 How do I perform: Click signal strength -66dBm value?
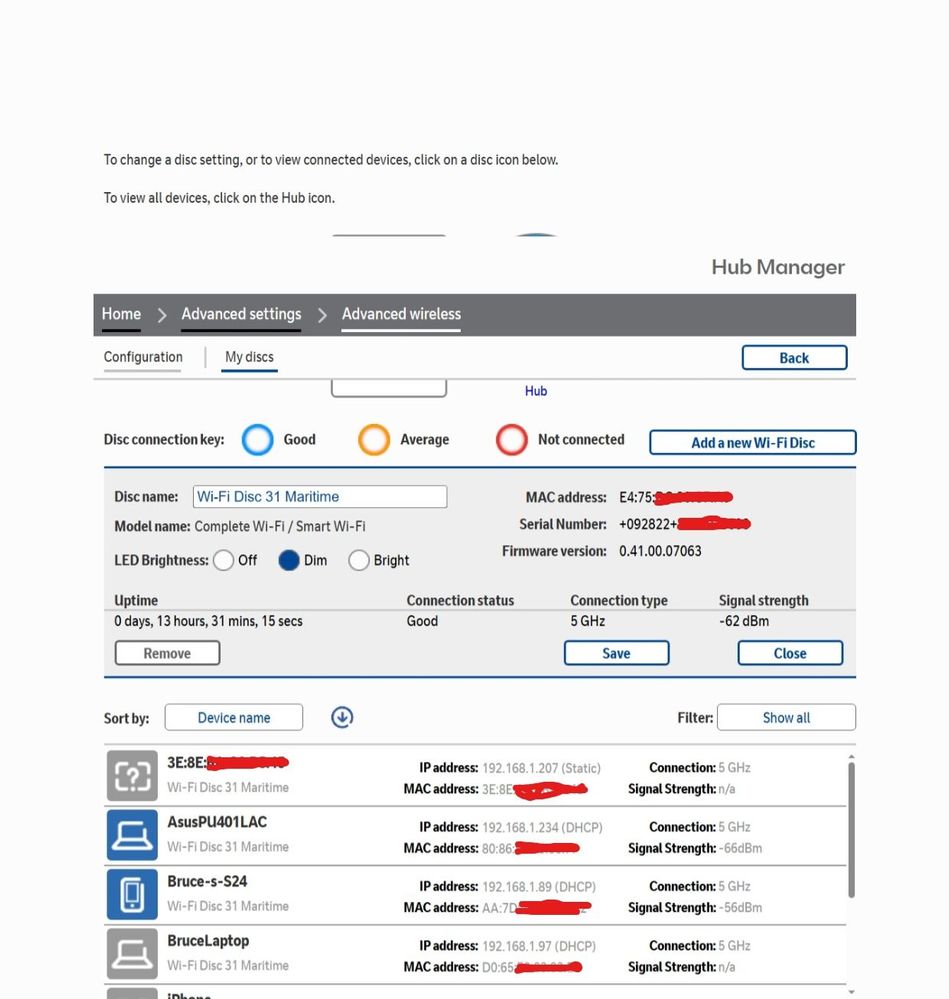[740, 848]
